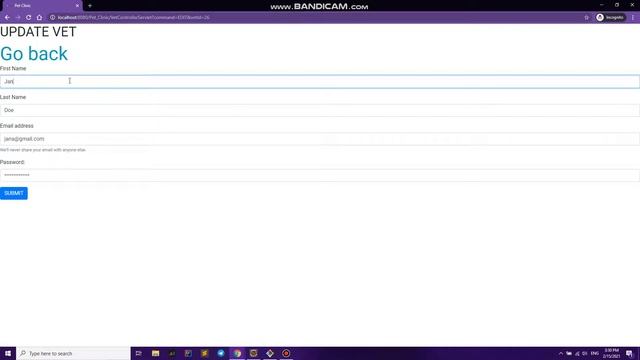
Task: Select the Email address input field
Action: 320,139
